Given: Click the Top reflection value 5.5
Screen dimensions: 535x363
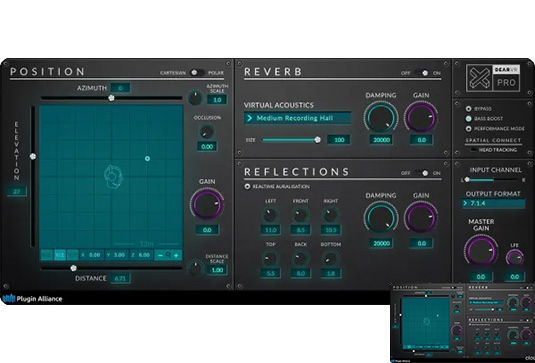Looking at the screenshot, I should [x=271, y=273].
